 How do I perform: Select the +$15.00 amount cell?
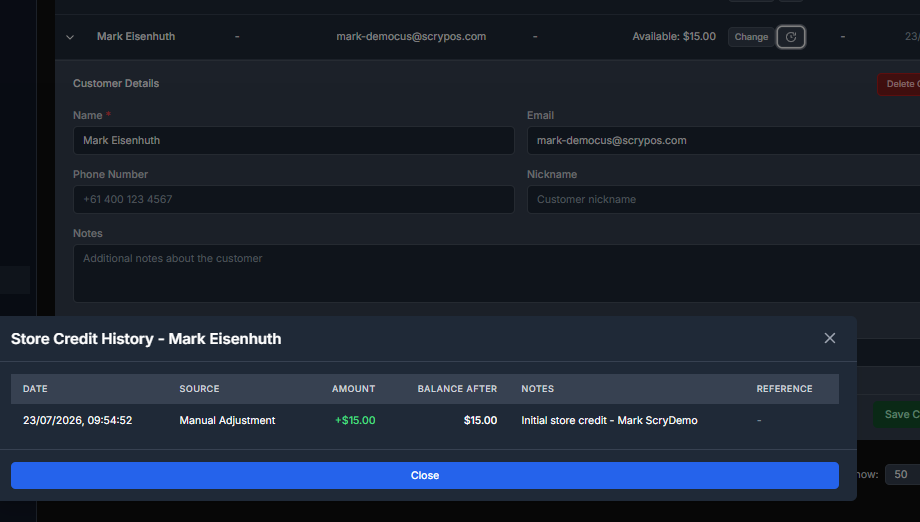[x=355, y=421]
